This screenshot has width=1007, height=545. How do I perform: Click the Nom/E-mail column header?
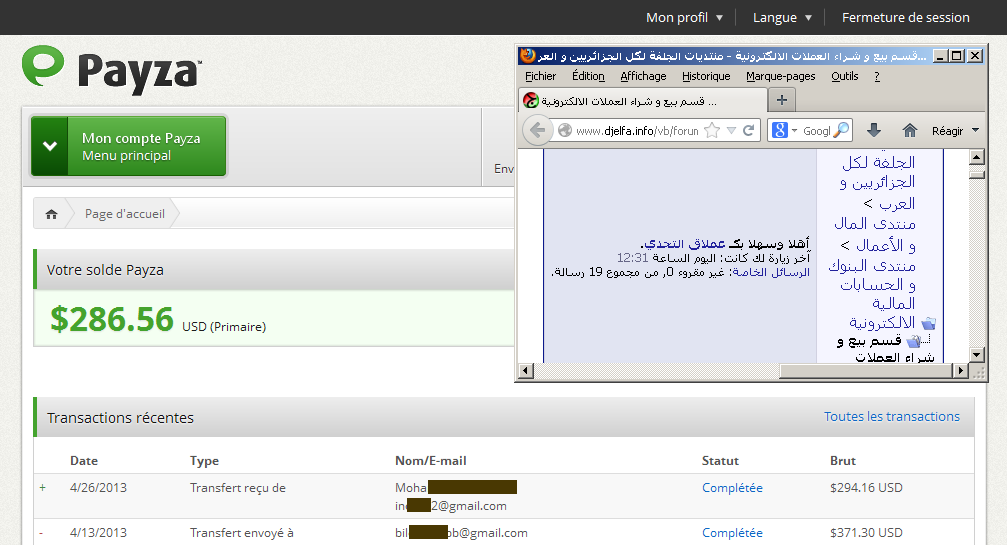(431, 461)
